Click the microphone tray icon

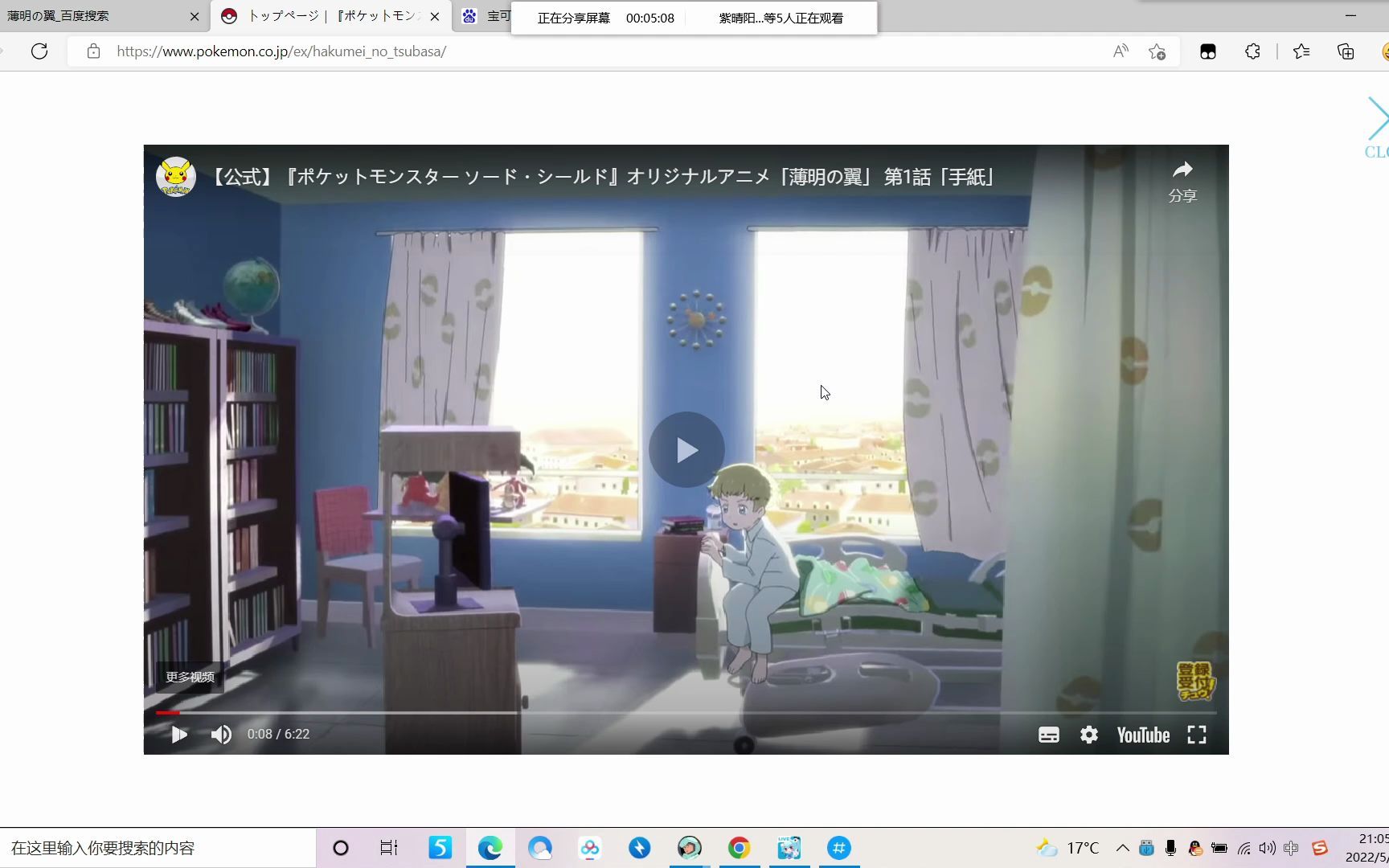1170,848
